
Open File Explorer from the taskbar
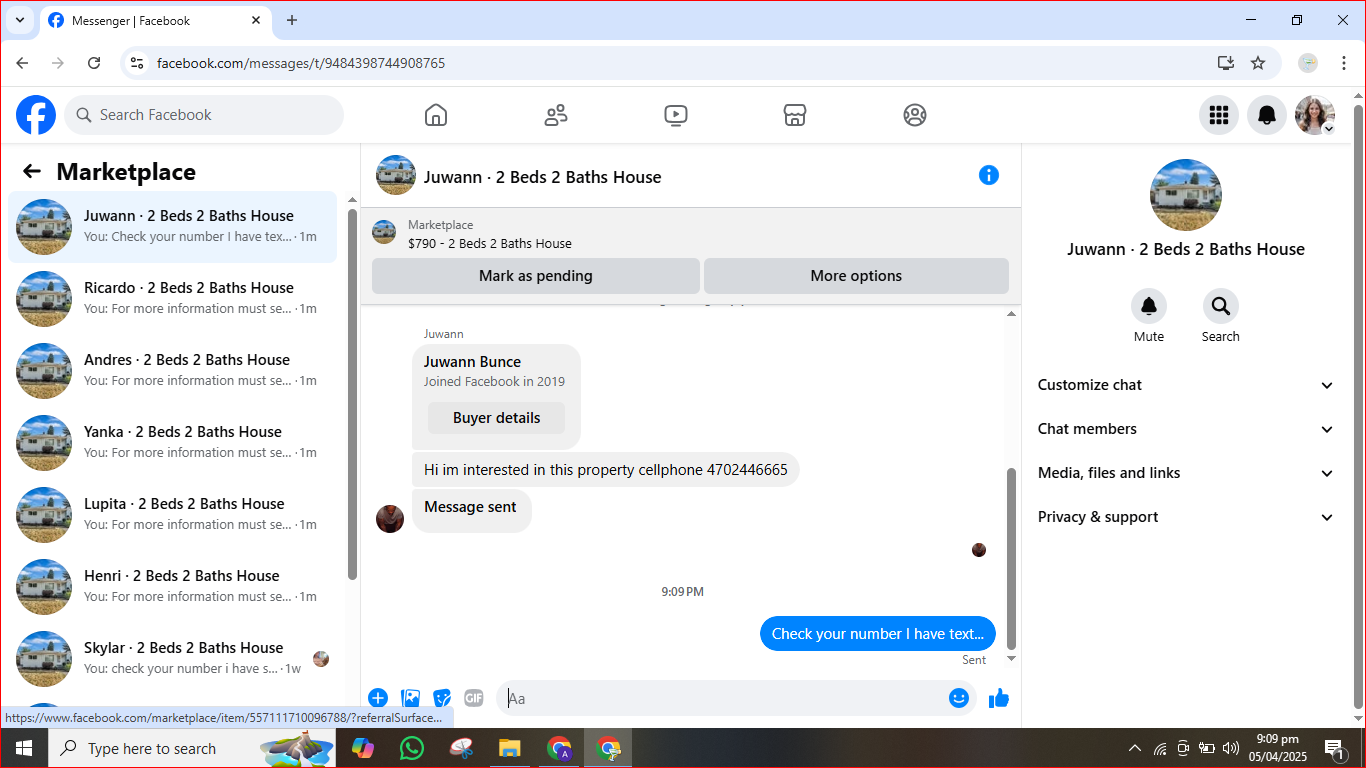(510, 748)
